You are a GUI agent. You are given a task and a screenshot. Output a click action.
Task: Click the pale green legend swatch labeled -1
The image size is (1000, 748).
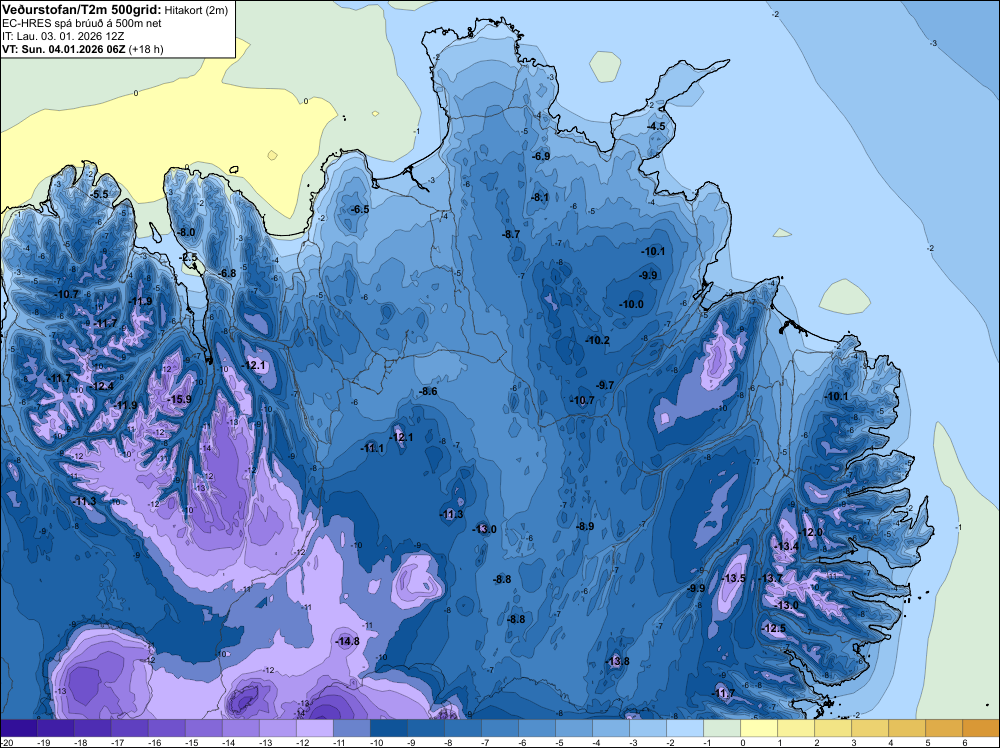pyautogui.click(x=721, y=728)
